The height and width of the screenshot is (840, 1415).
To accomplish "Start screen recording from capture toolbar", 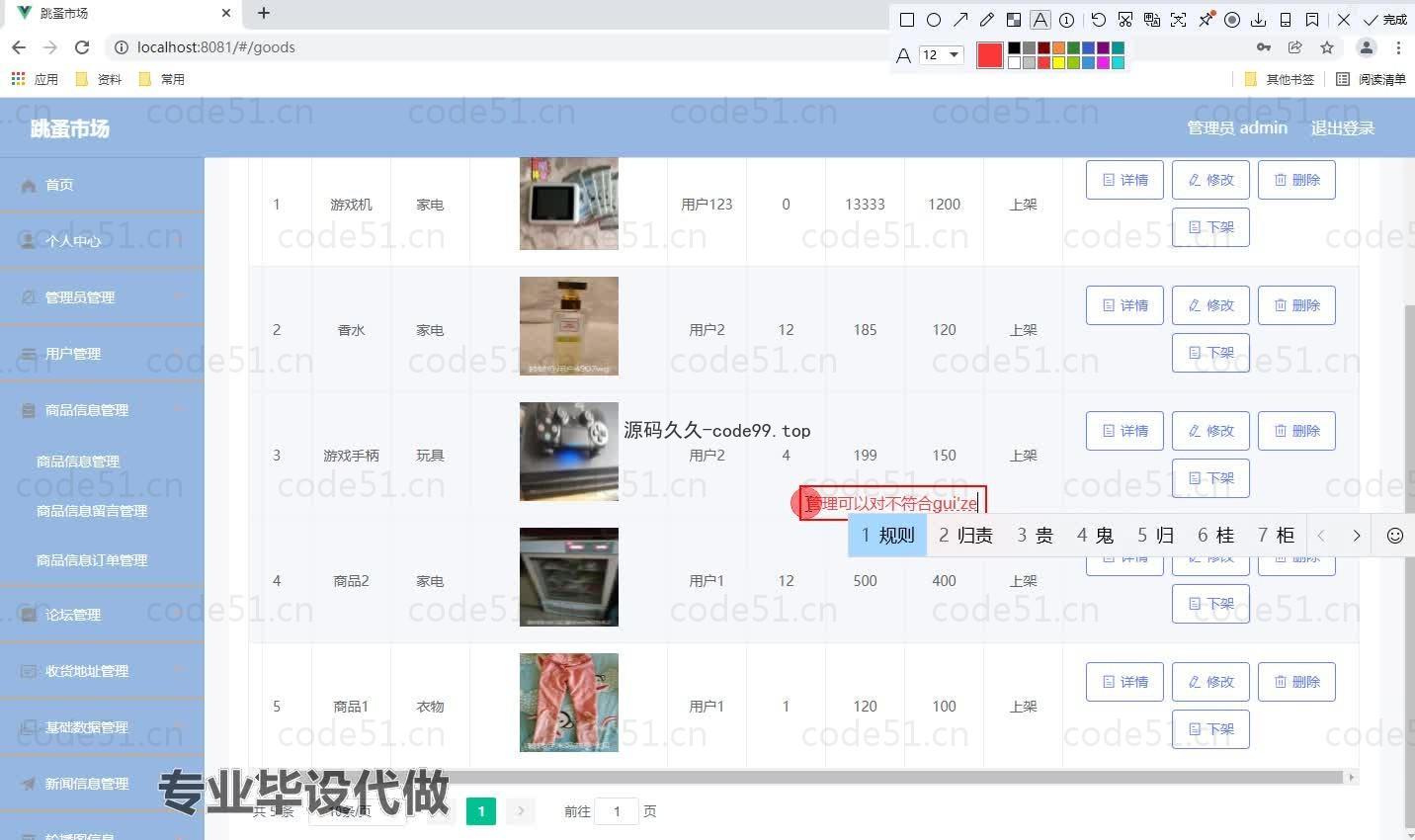I will (x=1232, y=20).
